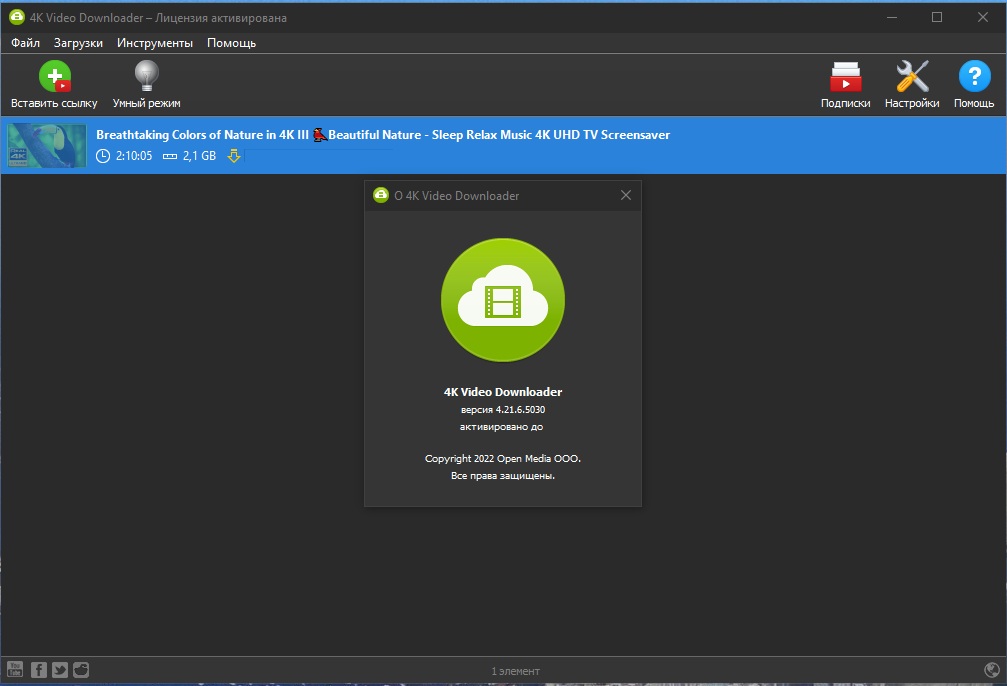Click the Вставить ссылку paste link icon
This screenshot has width=1007, height=686.
click(x=55, y=76)
